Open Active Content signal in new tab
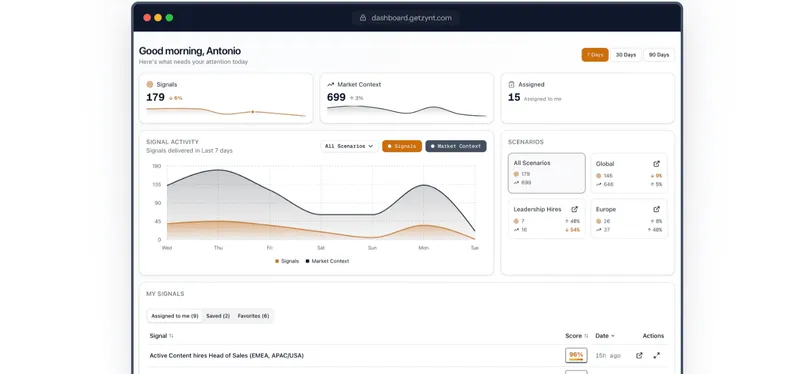Viewport: 800px width, 374px height. tap(639, 356)
